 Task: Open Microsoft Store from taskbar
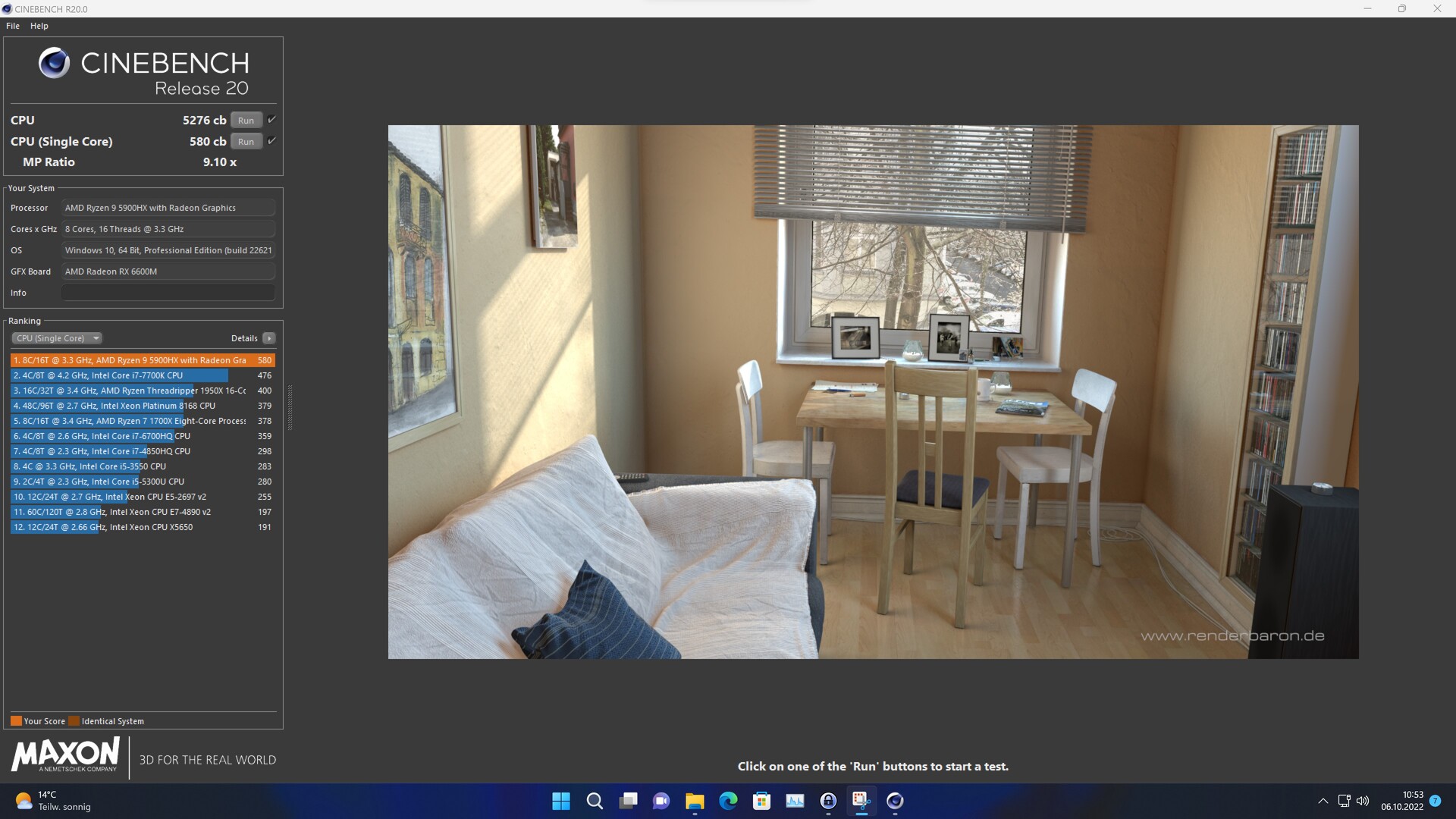[761, 801]
